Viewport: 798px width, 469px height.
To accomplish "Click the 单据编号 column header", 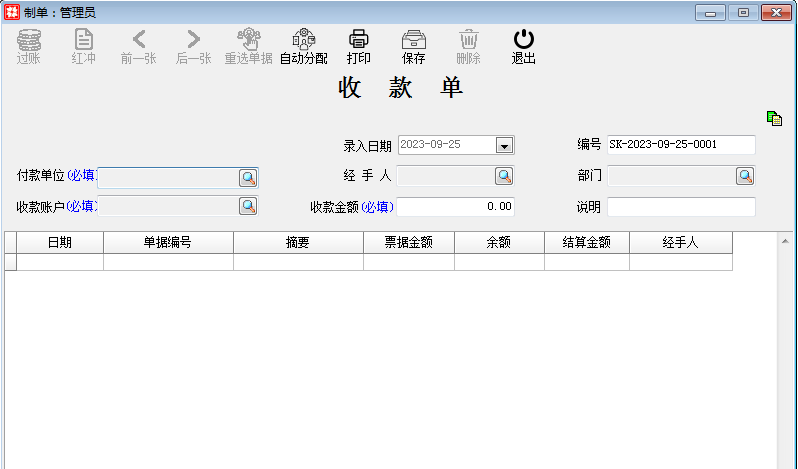I will coord(168,243).
